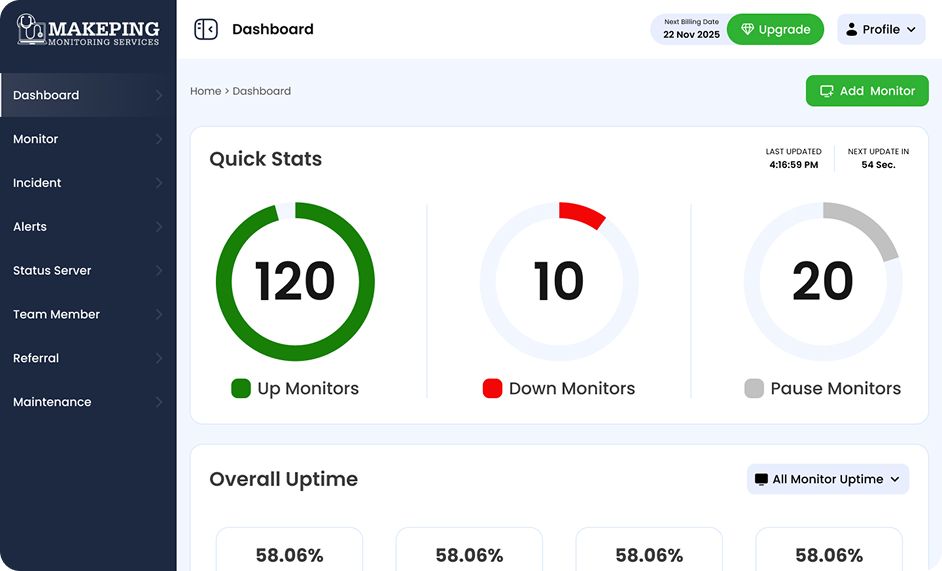
Task: Click the 10 Down Monitors donut chart
Action: pos(559,281)
